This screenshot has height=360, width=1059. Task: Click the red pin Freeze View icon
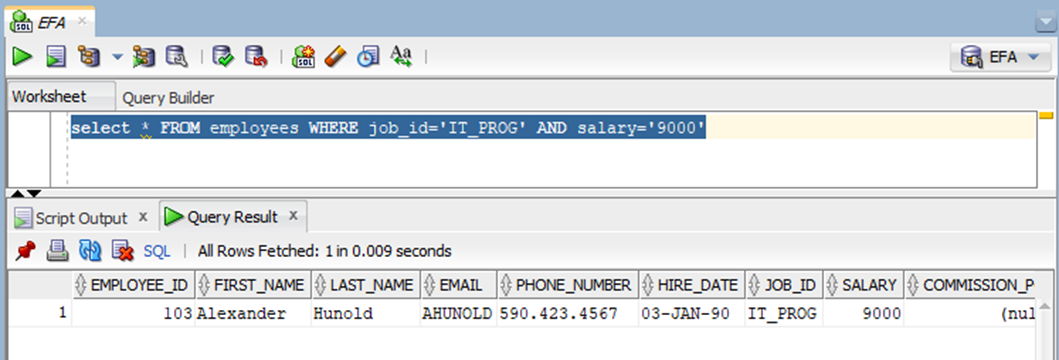point(25,251)
